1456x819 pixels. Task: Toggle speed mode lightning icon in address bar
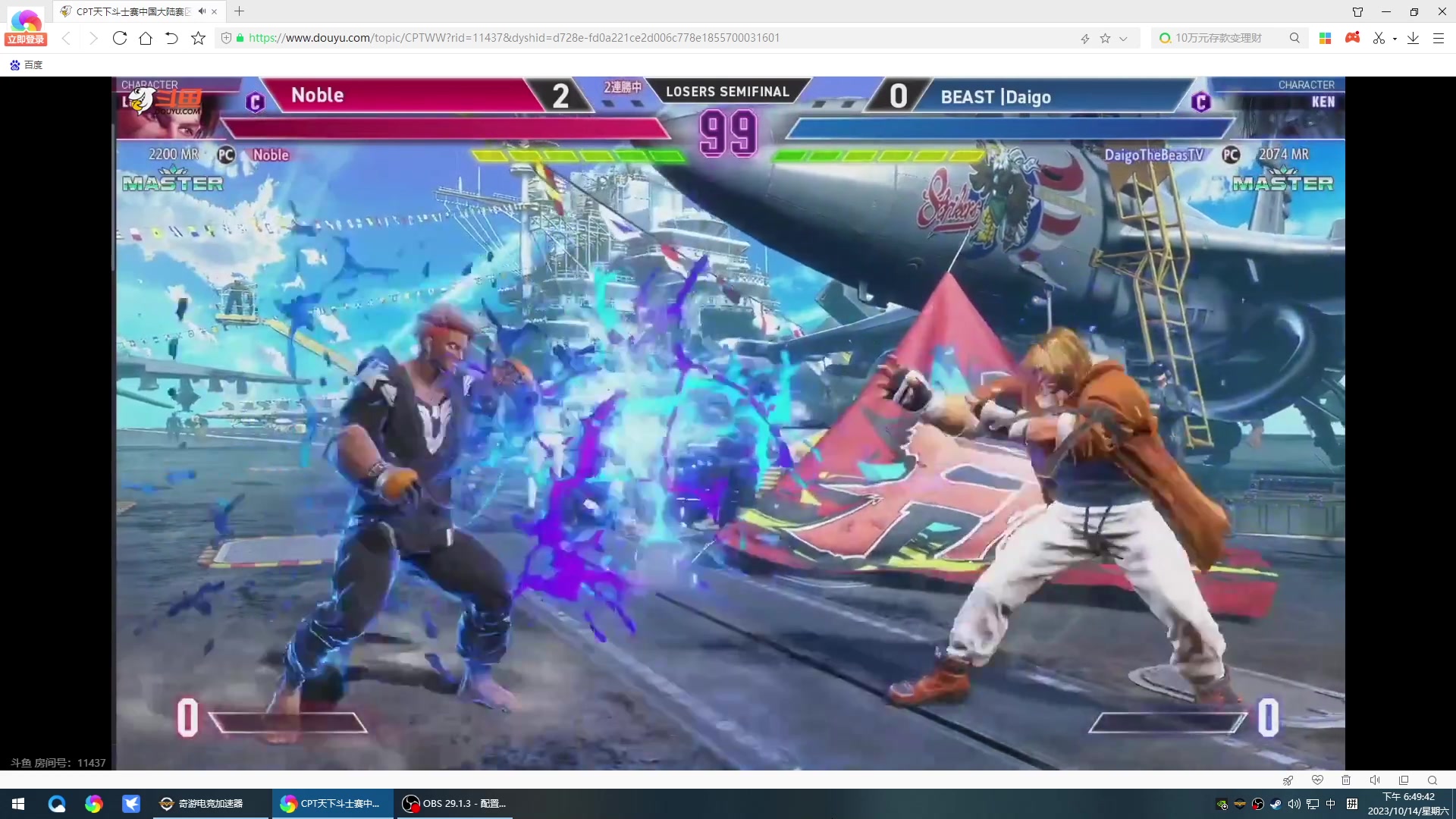click(x=1085, y=38)
